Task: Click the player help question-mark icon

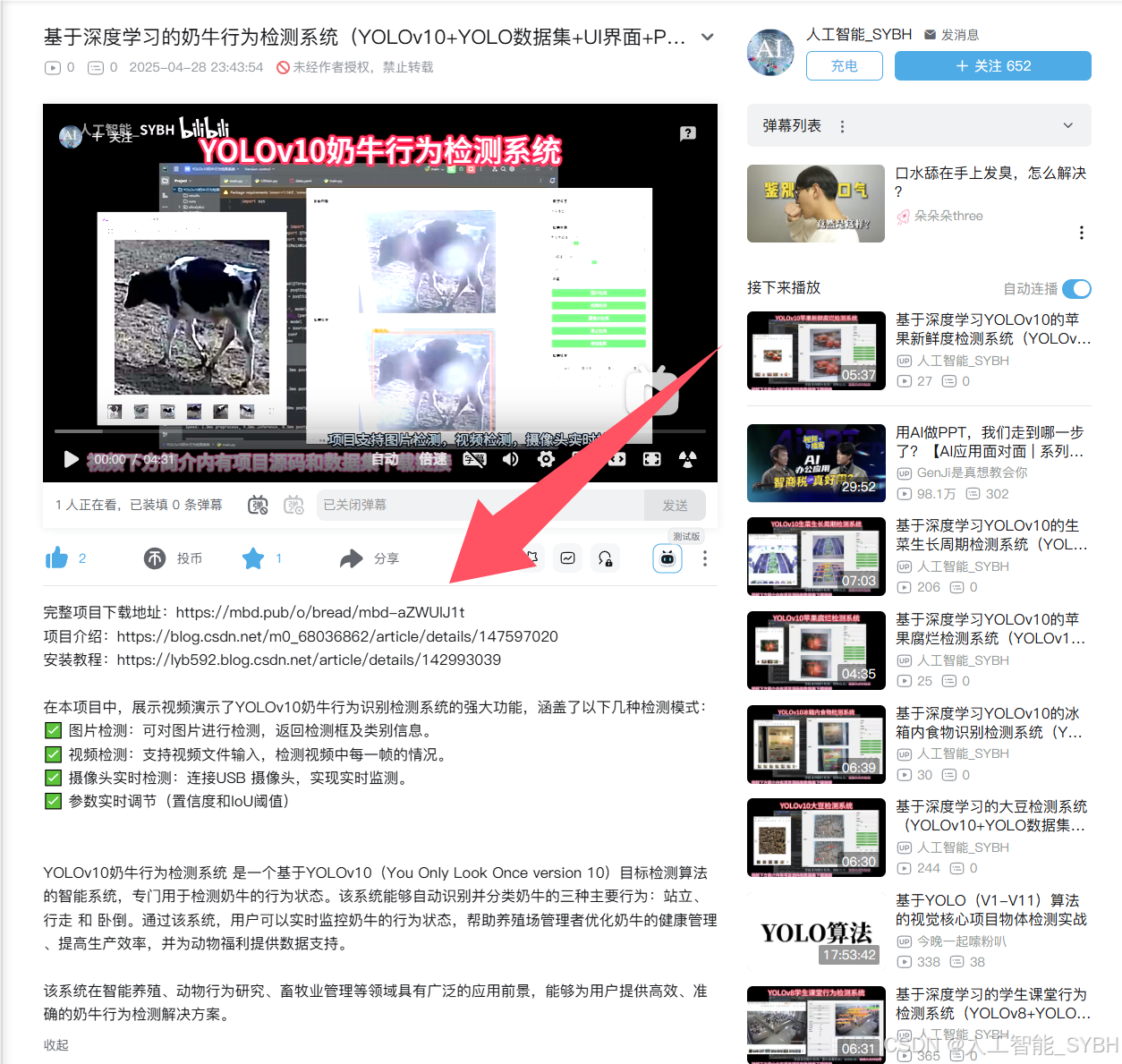Action: coord(688,133)
